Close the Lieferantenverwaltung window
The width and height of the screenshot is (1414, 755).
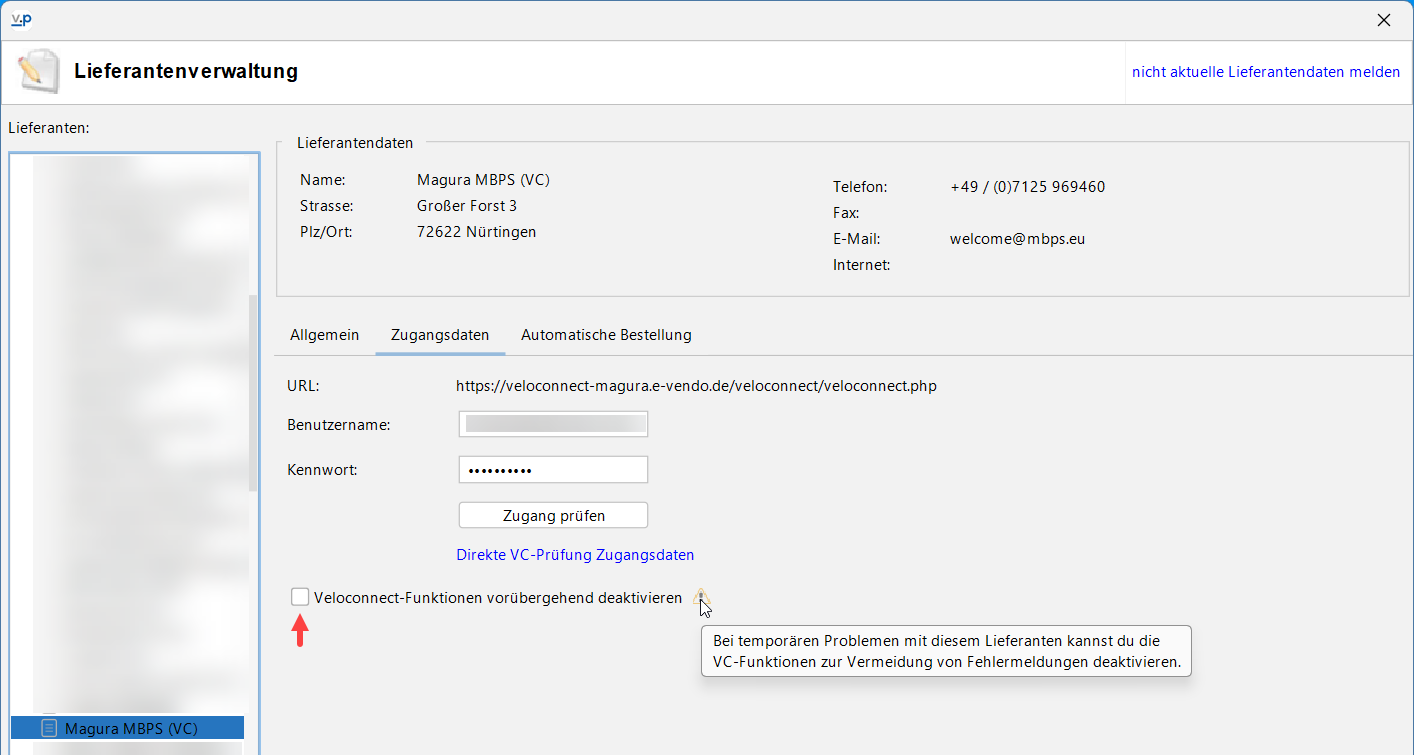pos(1384,20)
